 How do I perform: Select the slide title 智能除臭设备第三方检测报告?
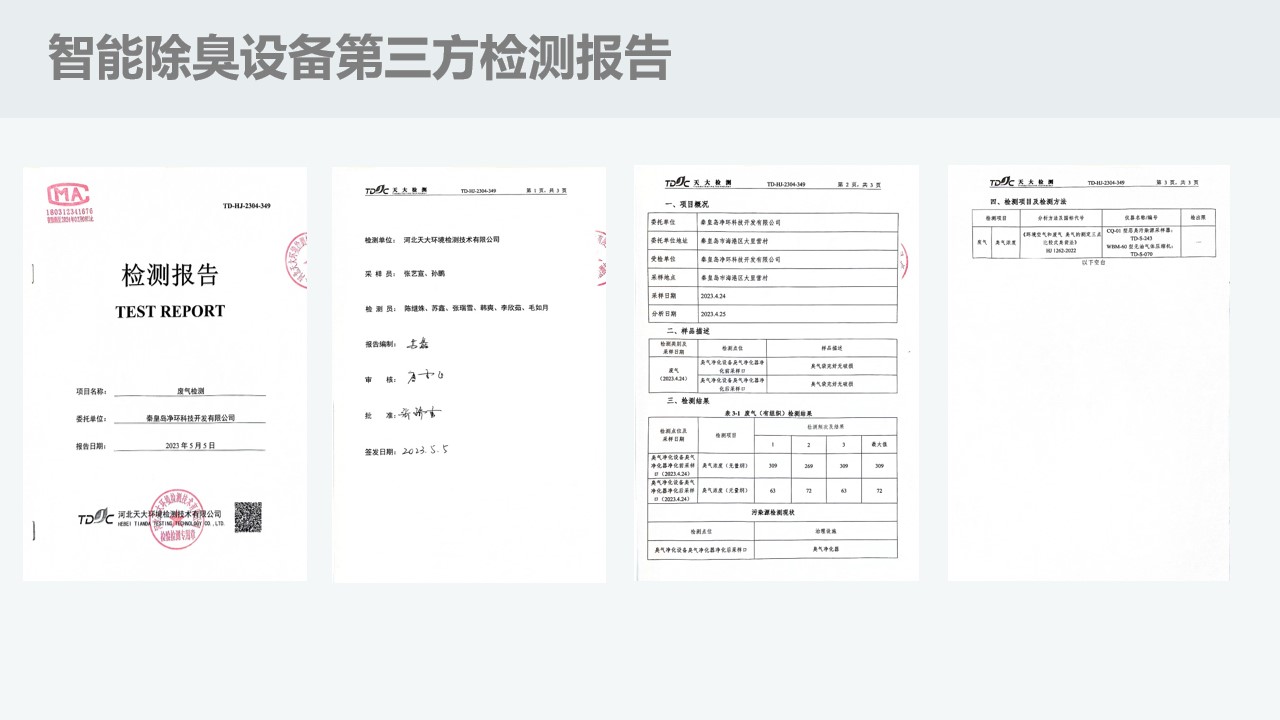tap(358, 58)
